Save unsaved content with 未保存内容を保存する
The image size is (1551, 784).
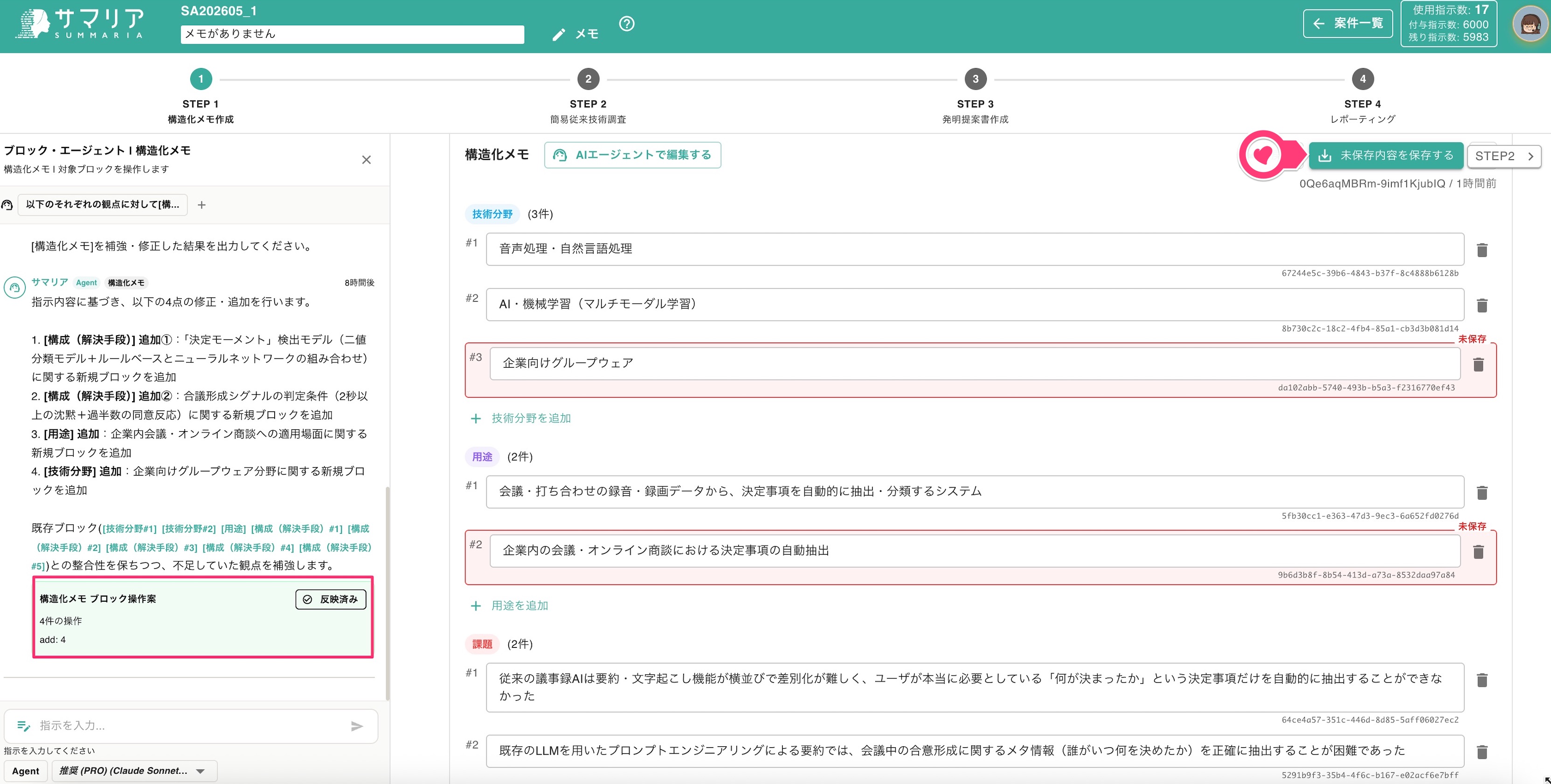(x=1386, y=155)
